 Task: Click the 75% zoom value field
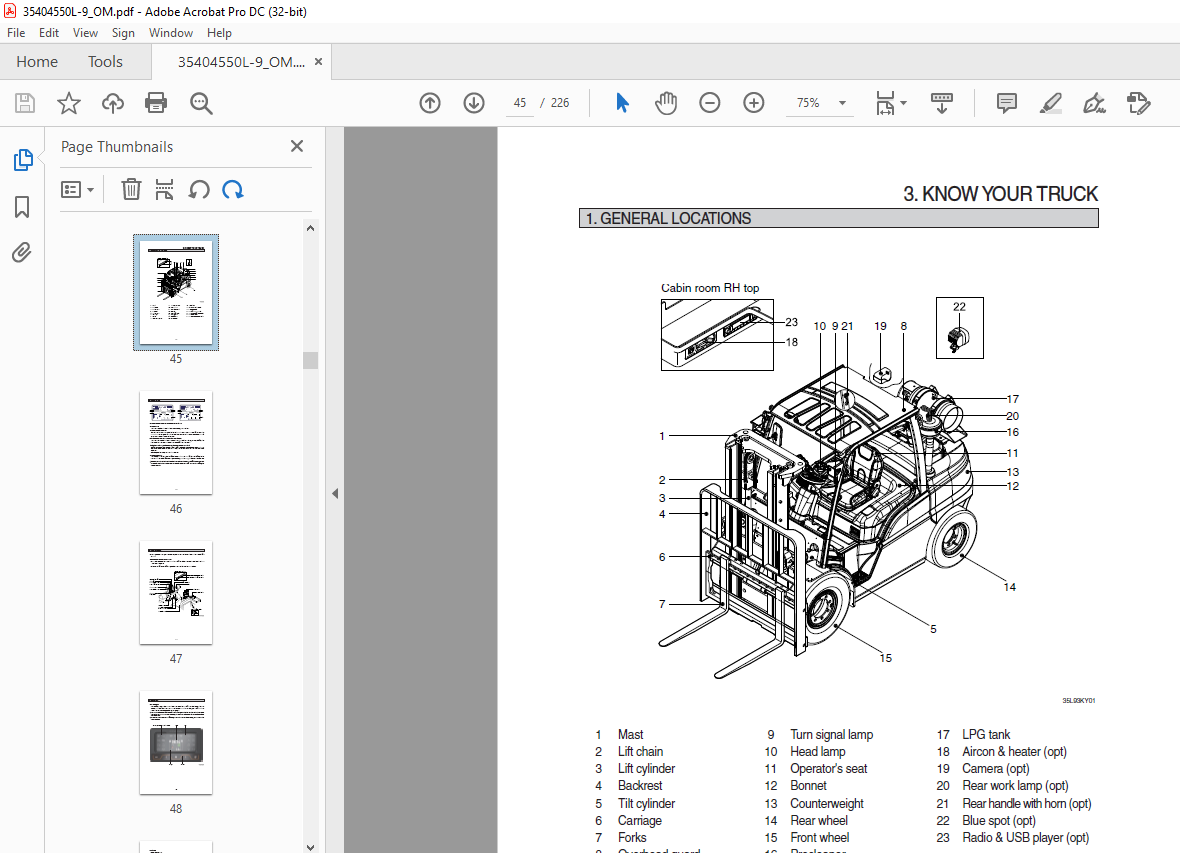[808, 103]
